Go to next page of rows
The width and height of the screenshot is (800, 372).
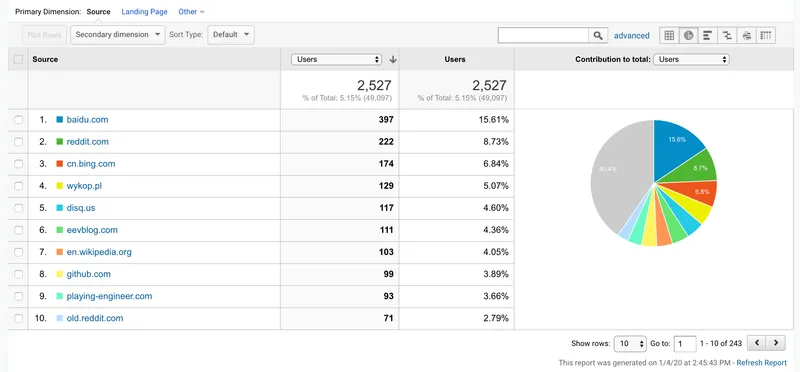776,343
